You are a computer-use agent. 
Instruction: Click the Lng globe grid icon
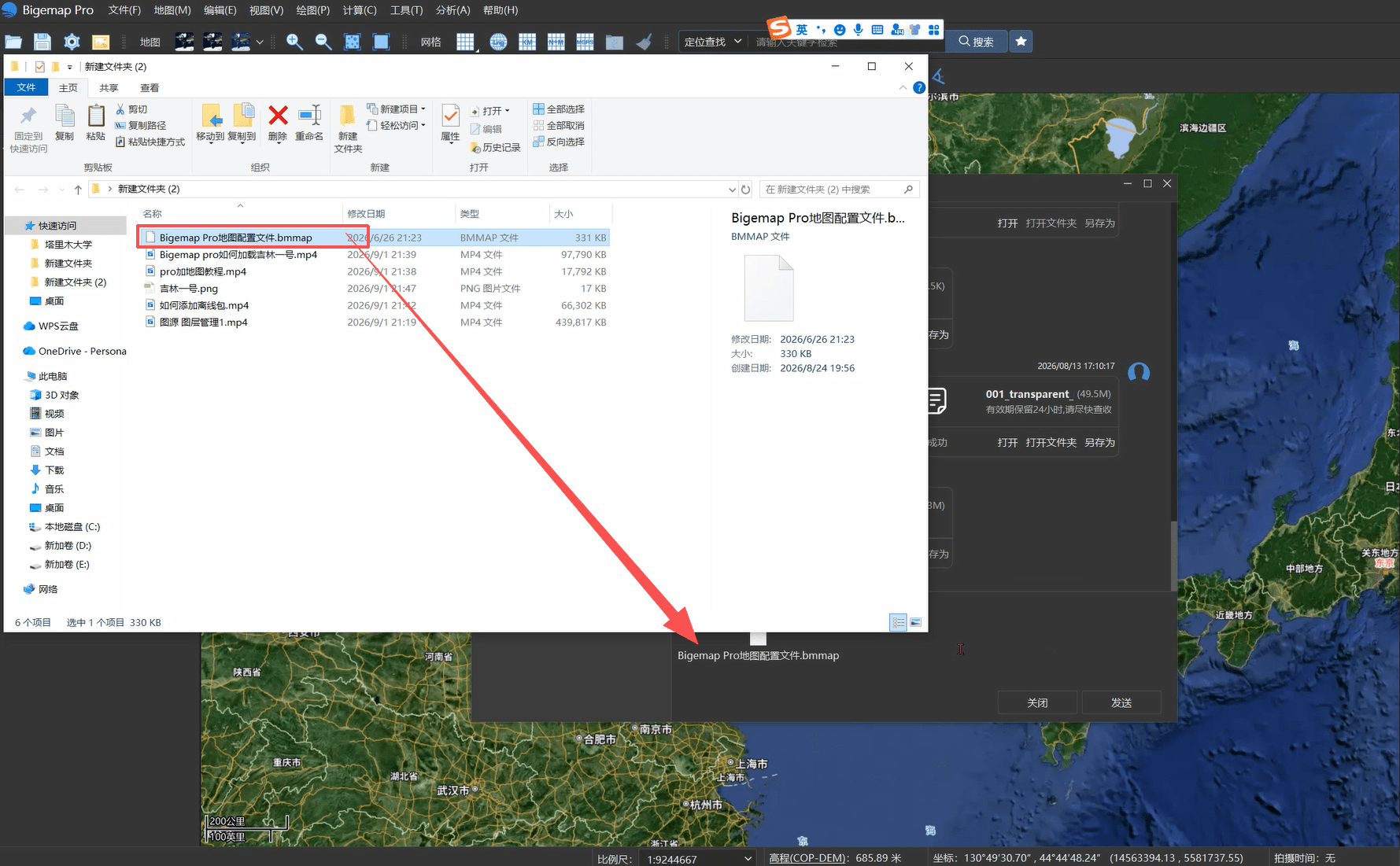[x=498, y=42]
